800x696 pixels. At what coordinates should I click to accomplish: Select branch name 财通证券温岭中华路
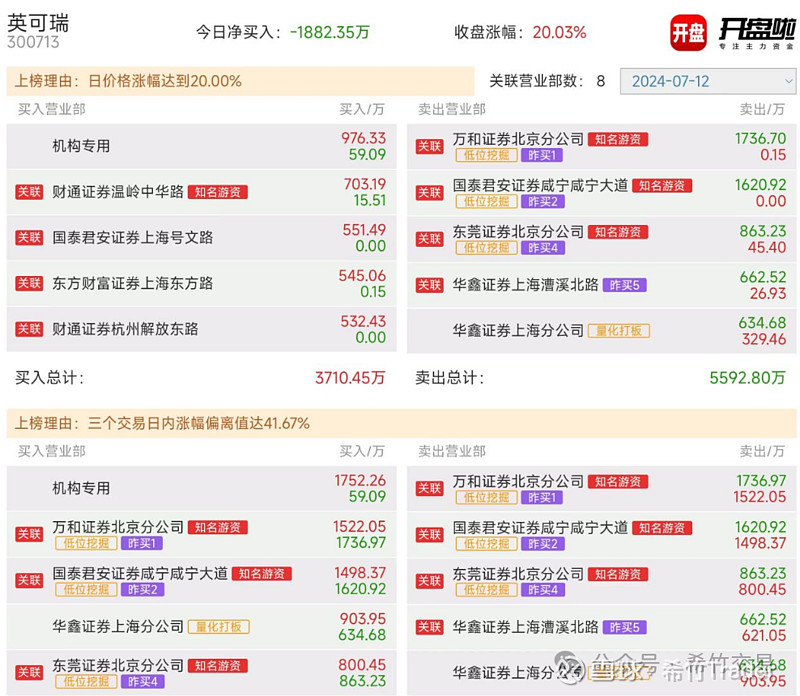tap(118, 192)
